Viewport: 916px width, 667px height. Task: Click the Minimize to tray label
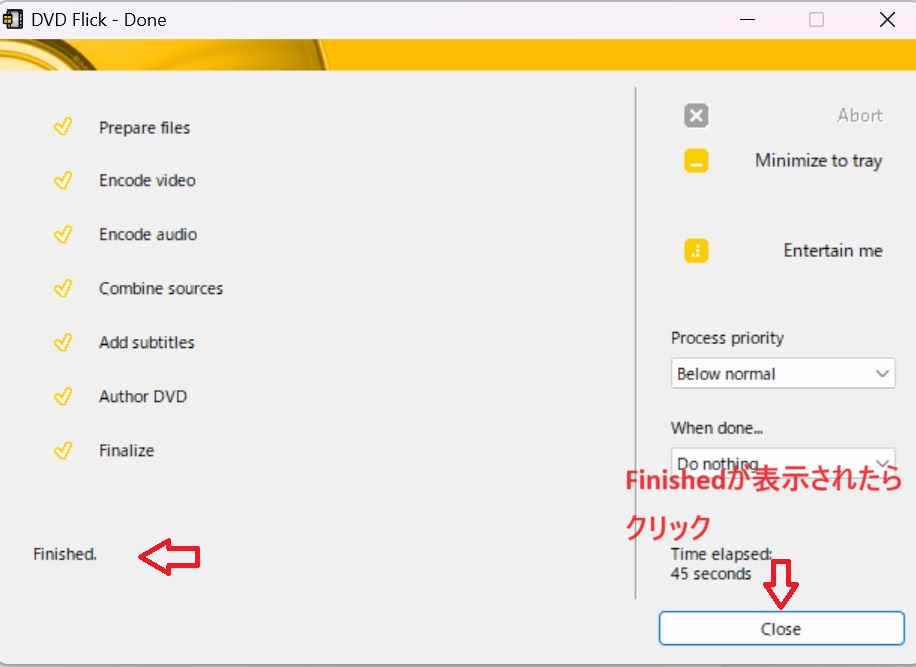(x=818, y=161)
